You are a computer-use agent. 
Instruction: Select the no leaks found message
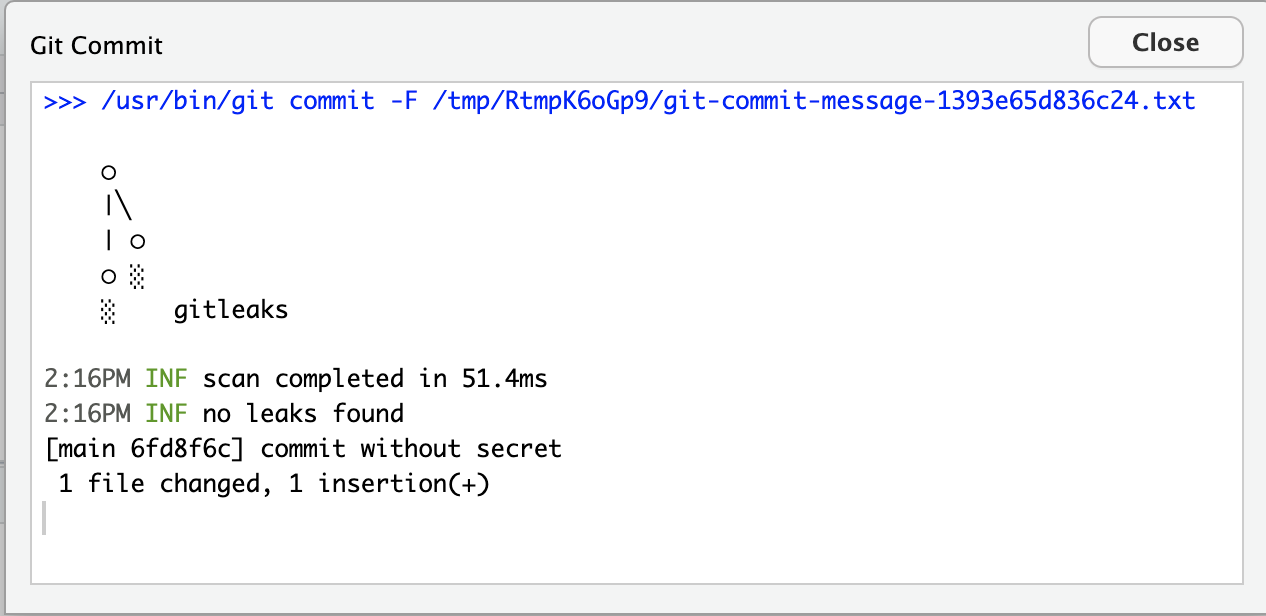pyautogui.click(x=300, y=413)
